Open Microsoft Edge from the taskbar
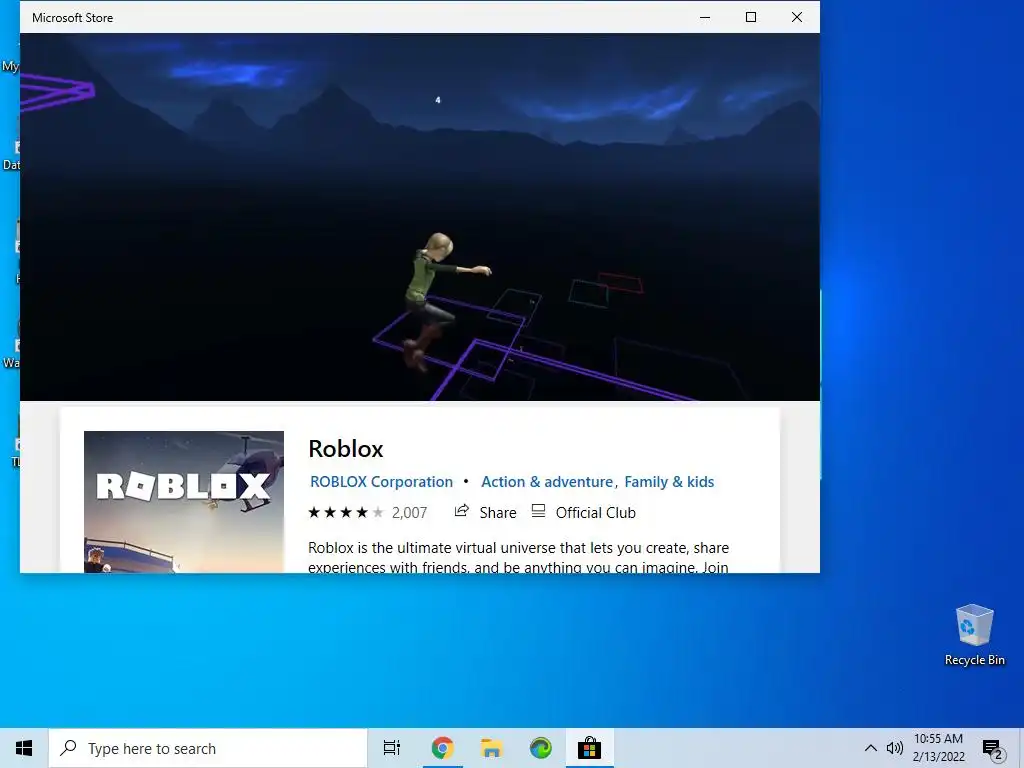This screenshot has height=768, width=1024. click(x=540, y=748)
